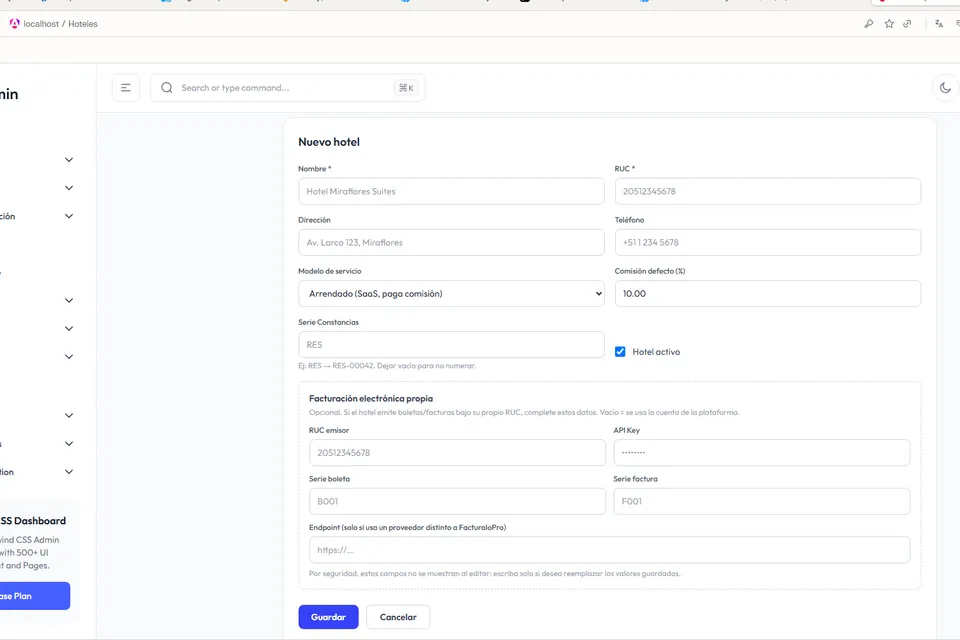Click the 'Endpoint (solo si usa un proveedor' label
This screenshot has width=960, height=640.
pos(407,527)
